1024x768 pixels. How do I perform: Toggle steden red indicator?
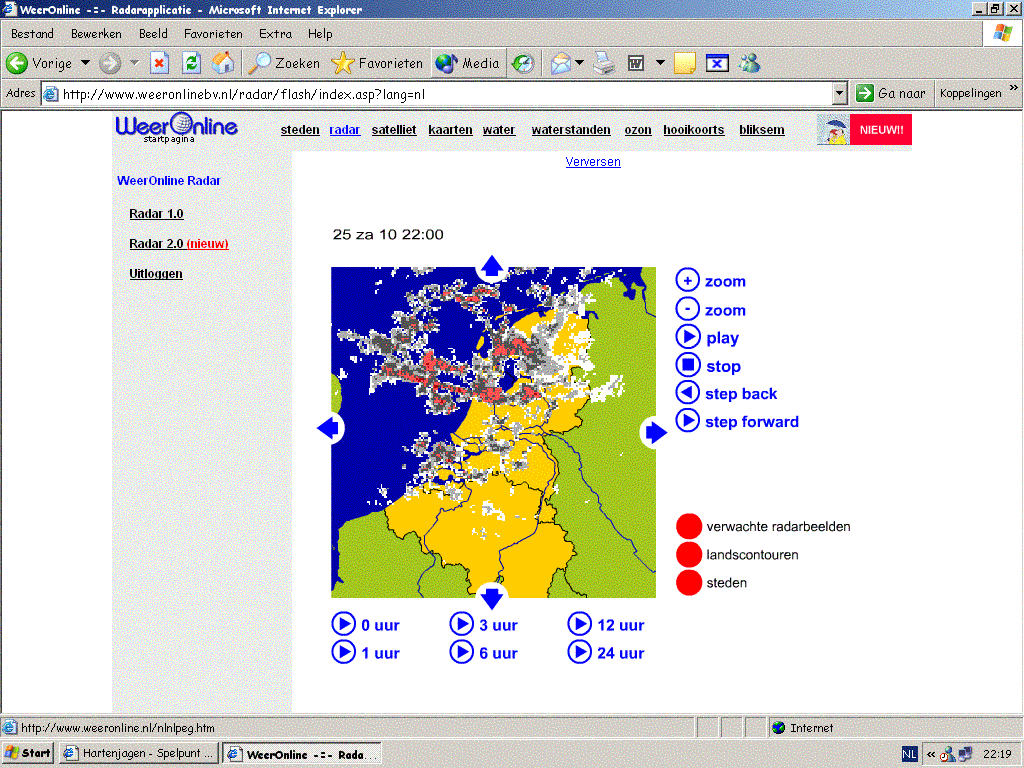coord(688,583)
